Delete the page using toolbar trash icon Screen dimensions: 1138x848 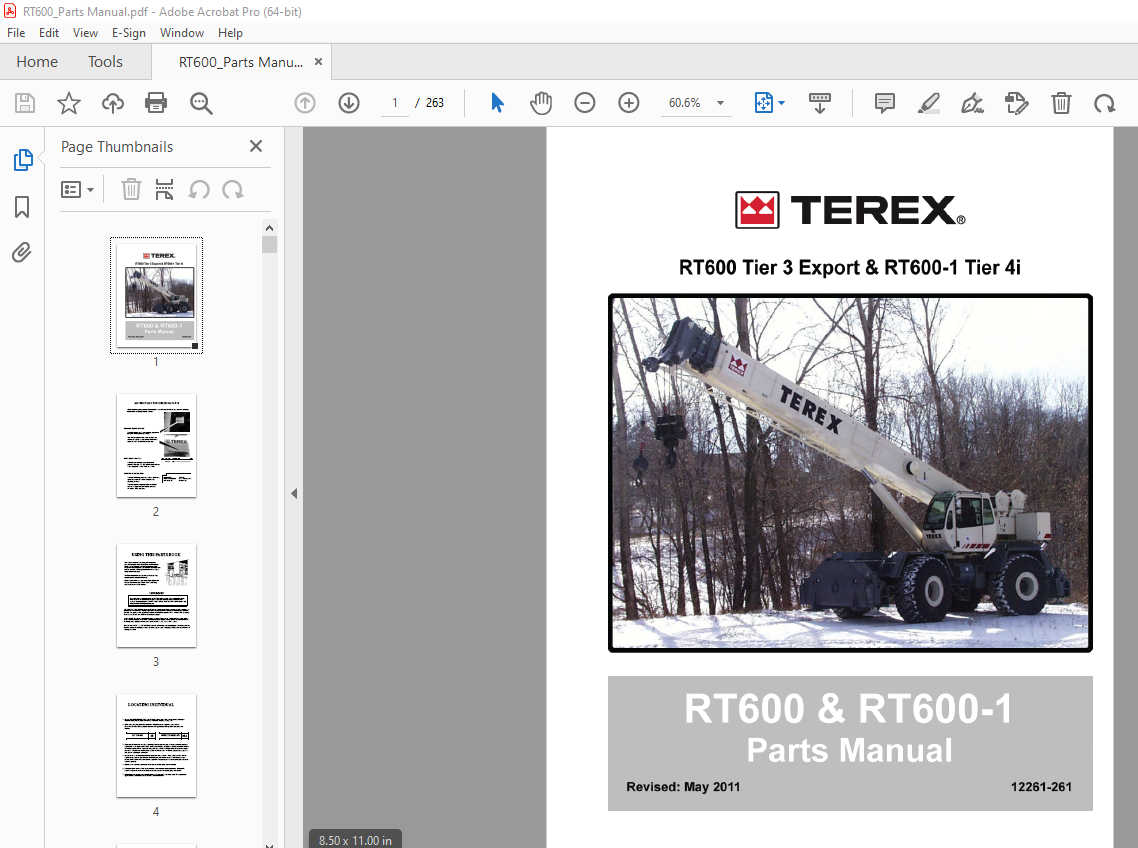(x=1061, y=103)
